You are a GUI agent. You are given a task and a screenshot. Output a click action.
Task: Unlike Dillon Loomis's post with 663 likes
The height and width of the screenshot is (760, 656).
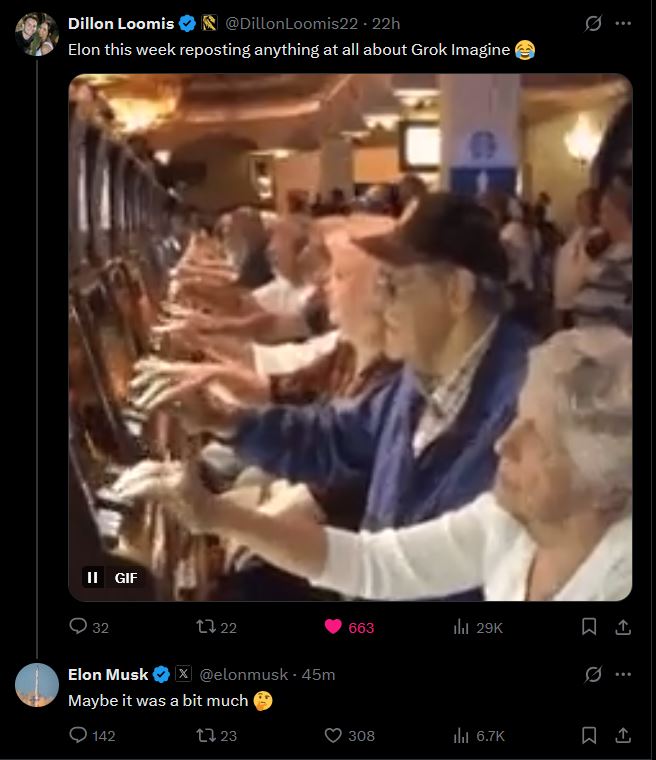[349, 627]
